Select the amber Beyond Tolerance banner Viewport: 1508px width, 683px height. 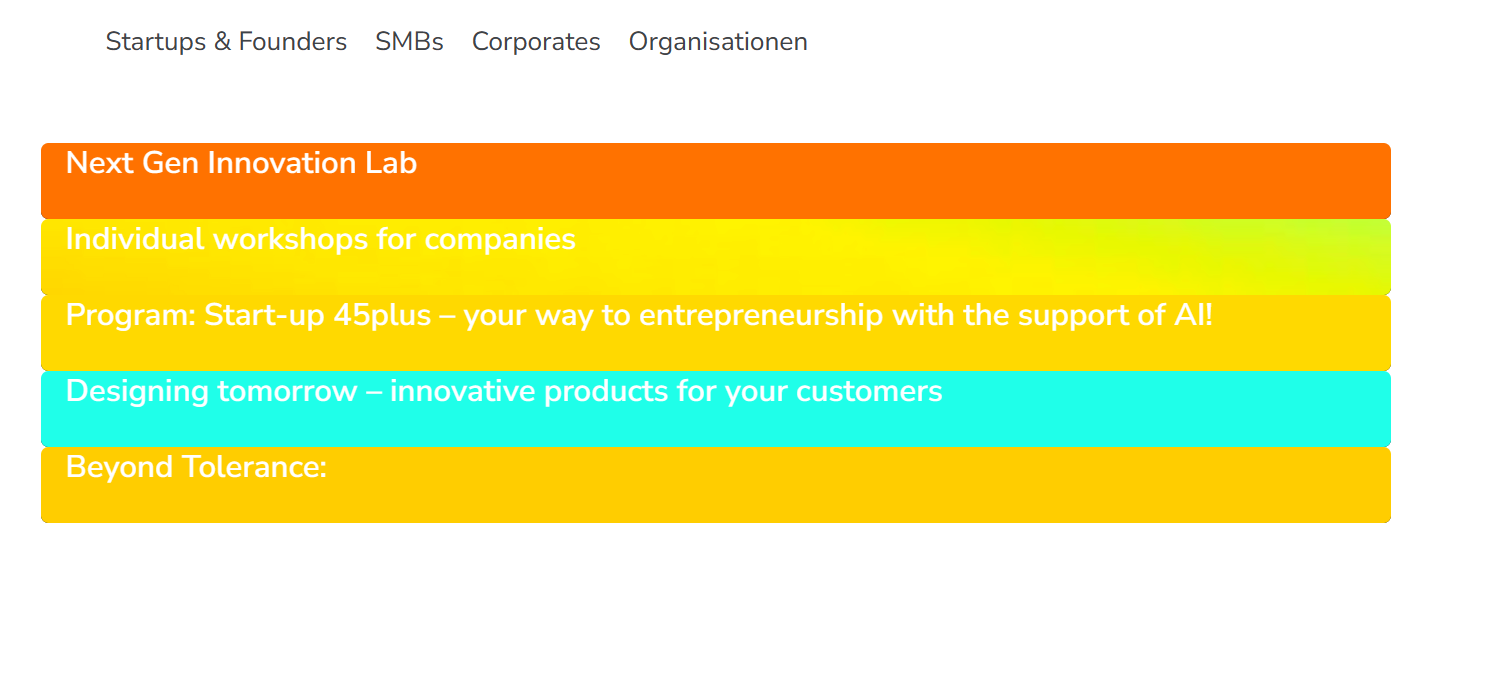(716, 485)
